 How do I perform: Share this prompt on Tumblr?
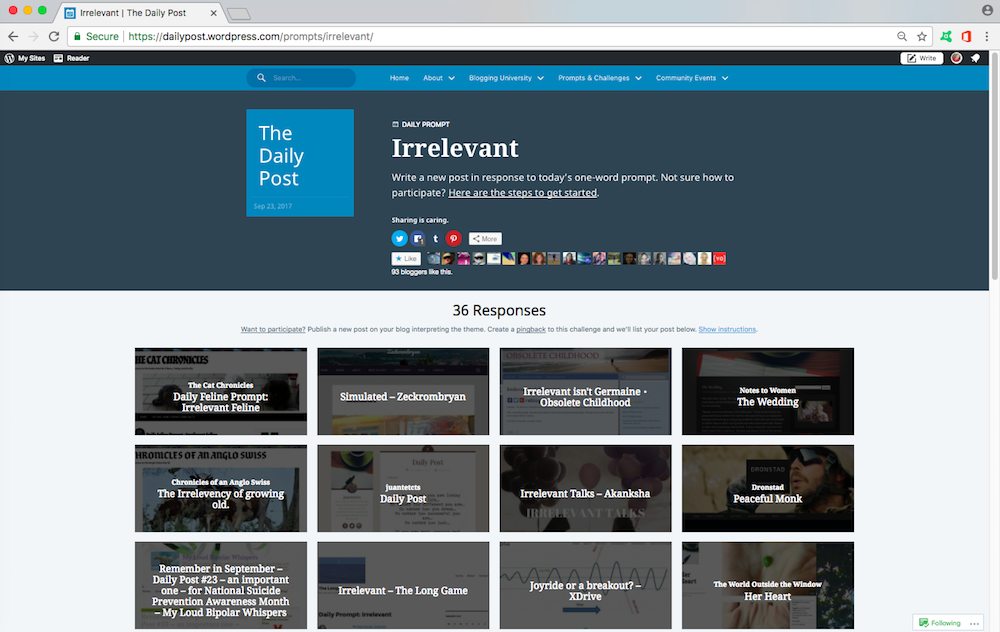[435, 239]
